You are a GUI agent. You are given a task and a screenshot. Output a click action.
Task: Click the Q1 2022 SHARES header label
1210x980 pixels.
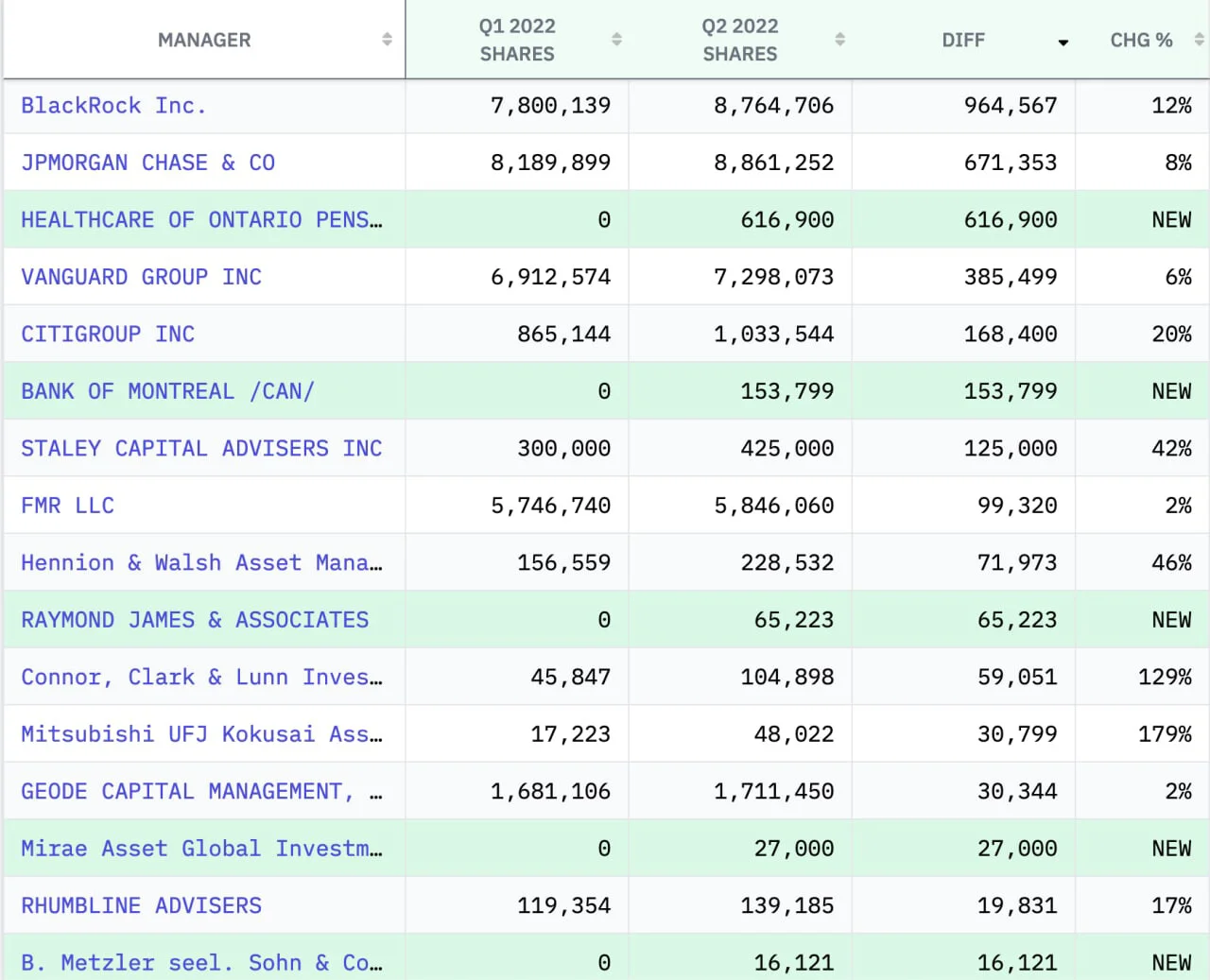coord(517,40)
